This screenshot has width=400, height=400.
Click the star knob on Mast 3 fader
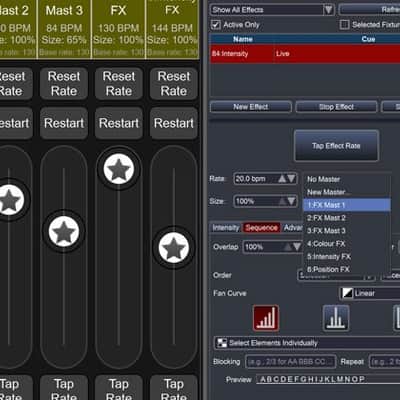[64, 231]
